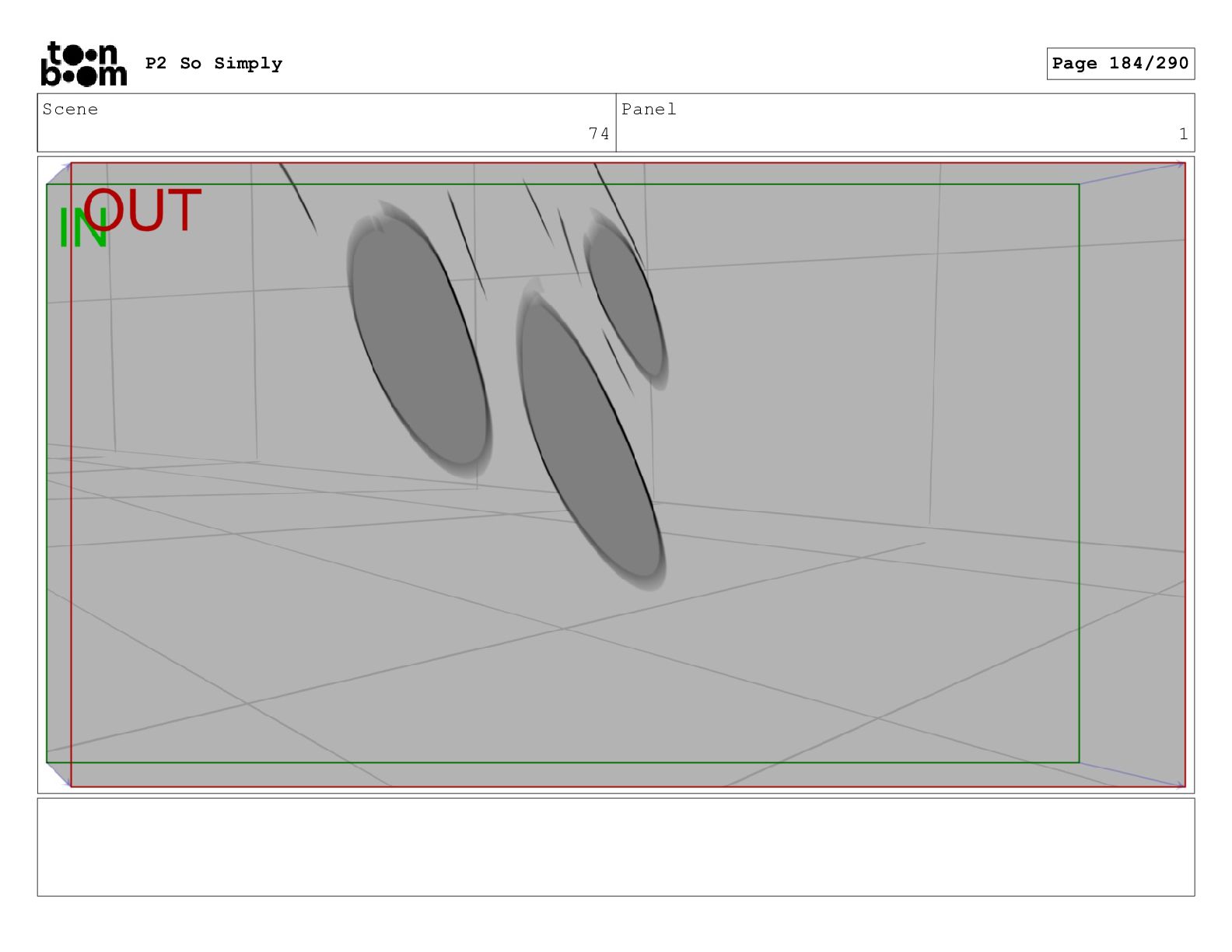Click the Toon Boom logo
The image size is (1232, 952).
click(83, 63)
